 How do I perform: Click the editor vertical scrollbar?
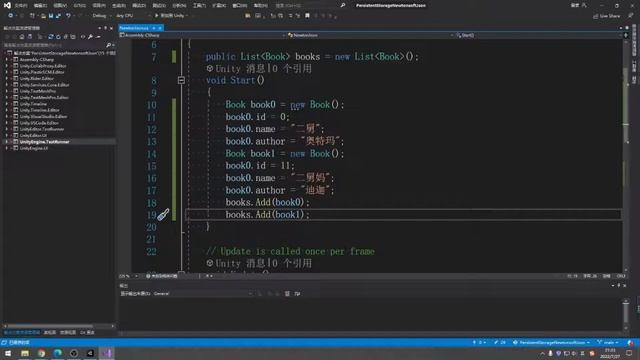coord(626,155)
